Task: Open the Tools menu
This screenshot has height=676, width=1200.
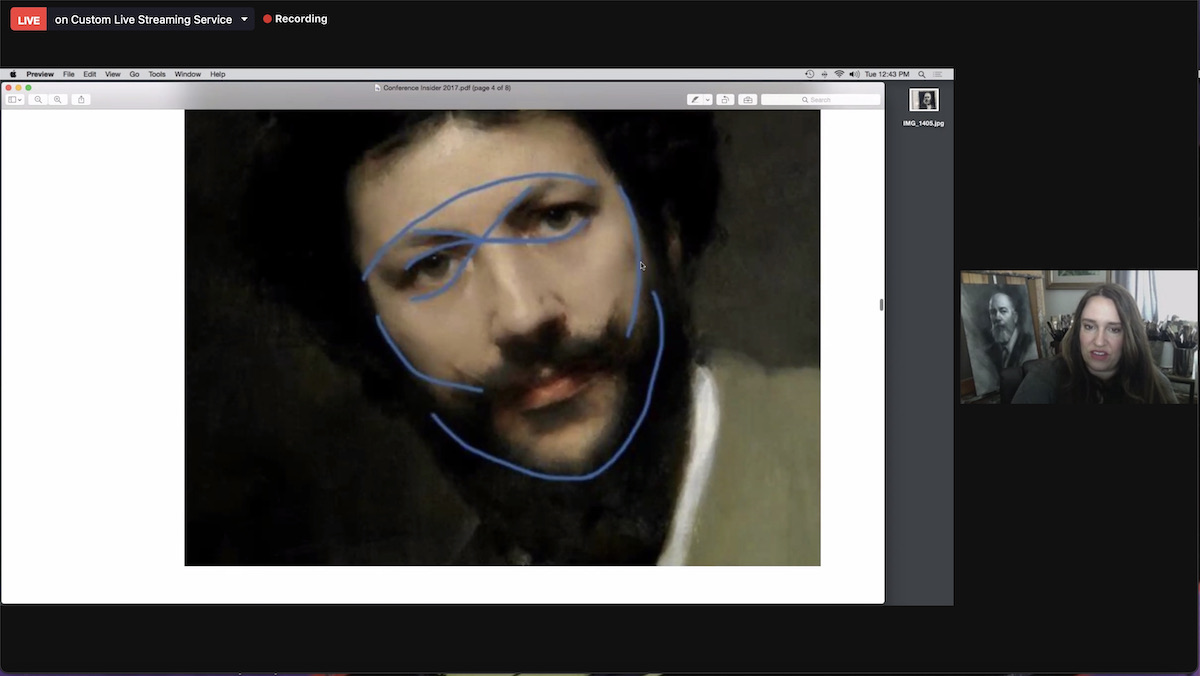Action: point(157,74)
